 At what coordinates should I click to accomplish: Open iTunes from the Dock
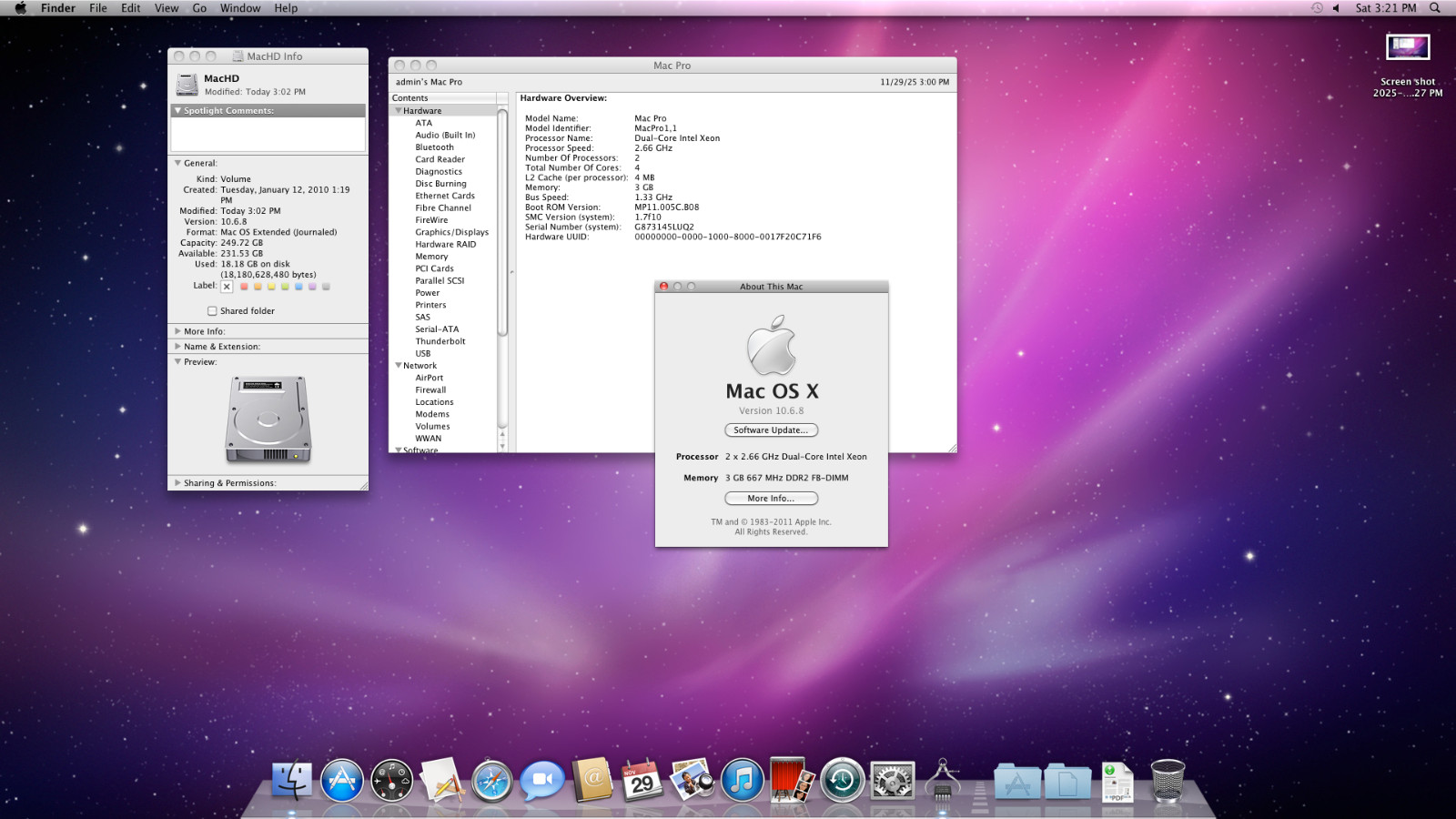(743, 781)
